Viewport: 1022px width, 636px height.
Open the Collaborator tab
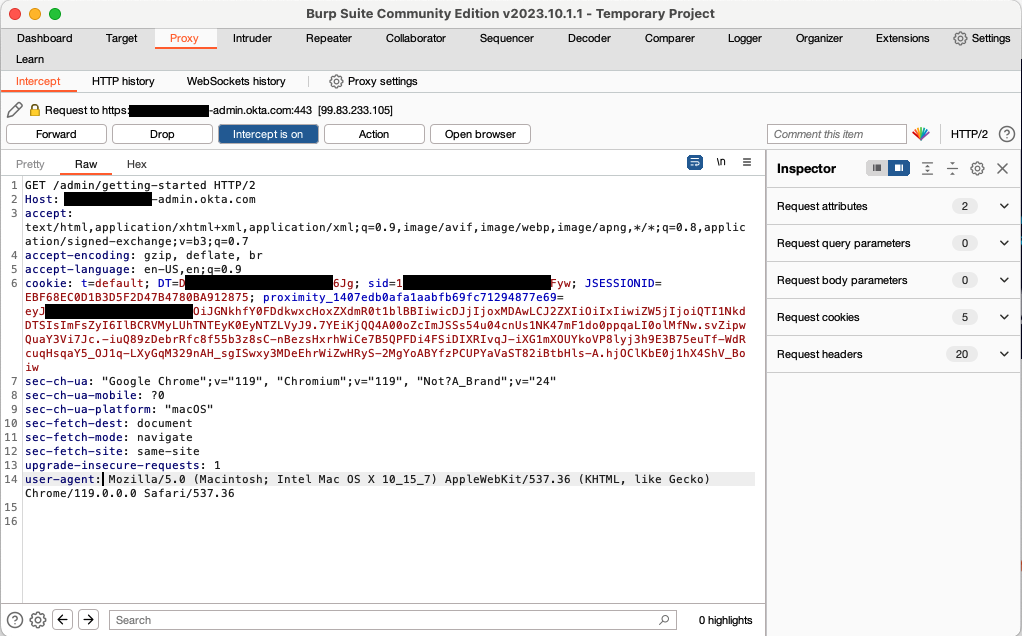(416, 38)
